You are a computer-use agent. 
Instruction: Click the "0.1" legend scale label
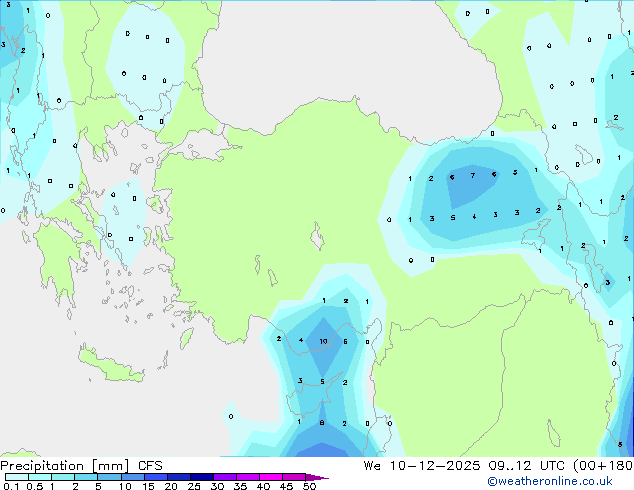pos(11,486)
